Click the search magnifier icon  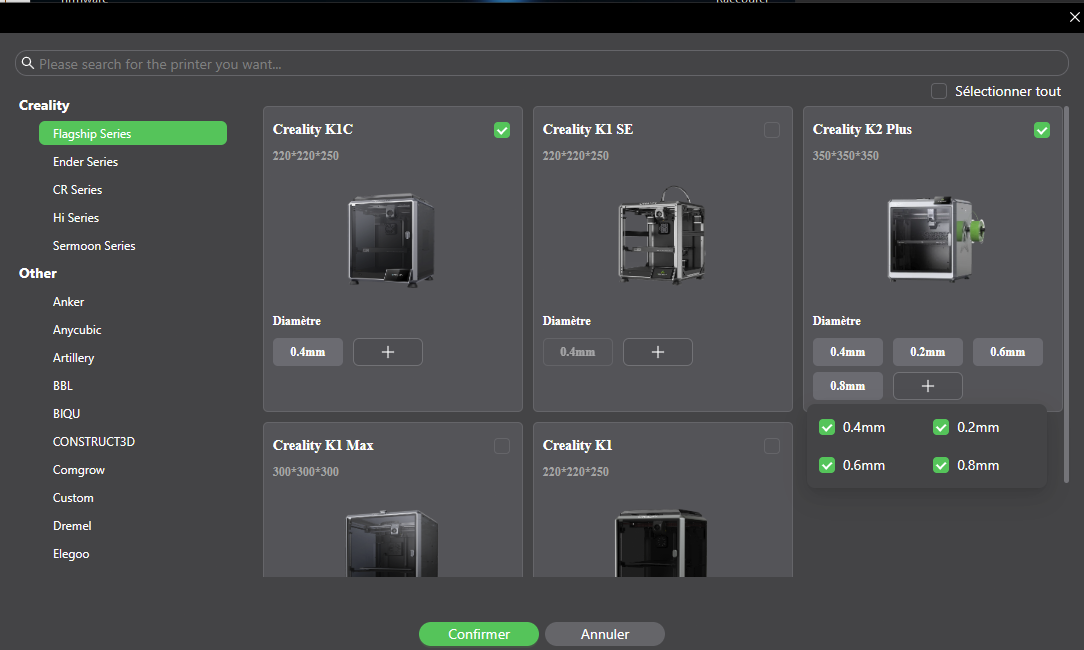[x=28, y=64]
